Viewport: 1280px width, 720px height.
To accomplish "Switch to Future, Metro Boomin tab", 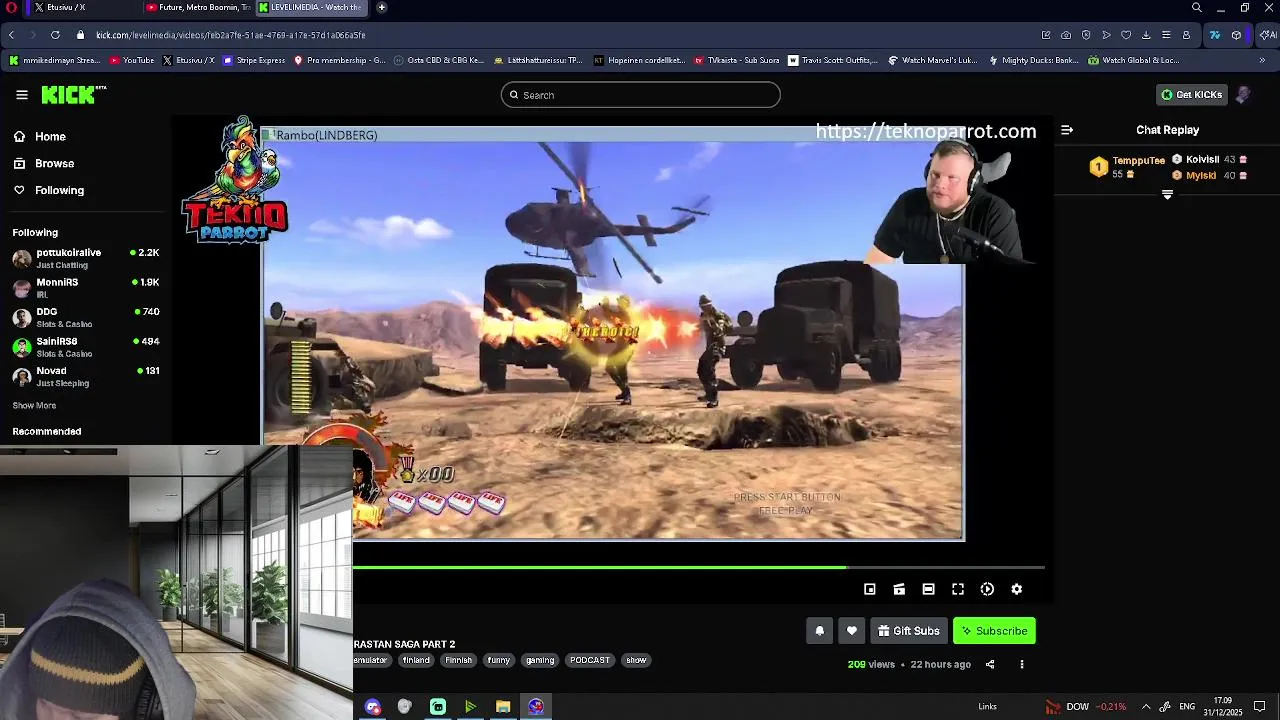I will coord(198,7).
